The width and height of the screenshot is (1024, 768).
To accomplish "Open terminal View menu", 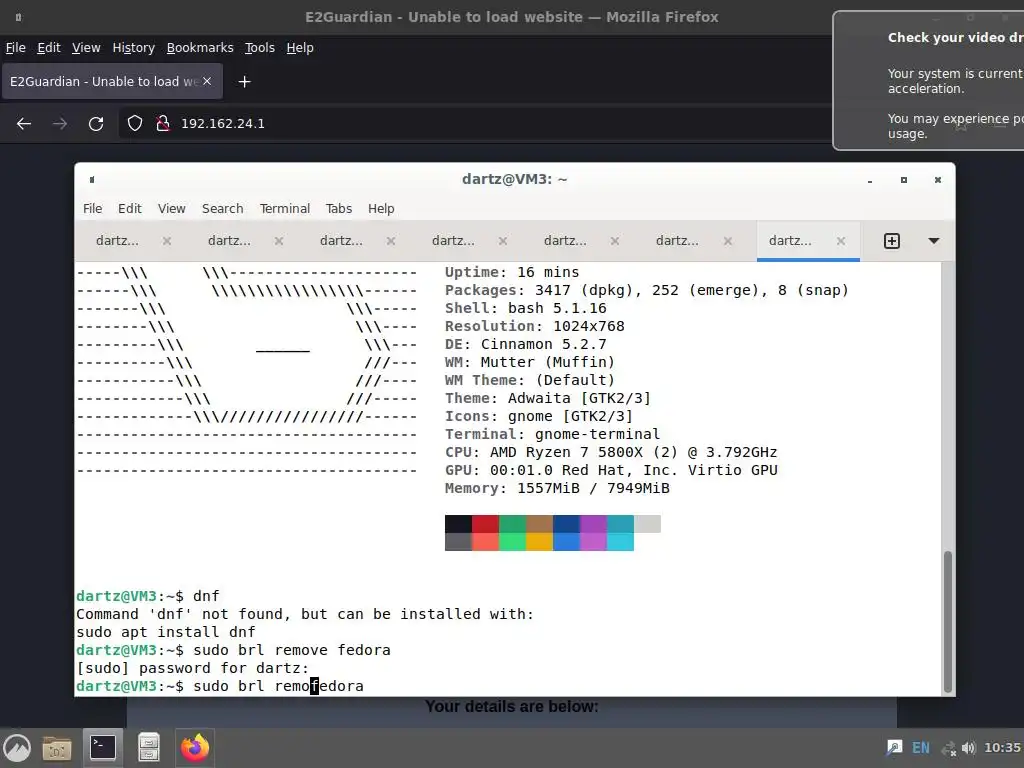I will [x=172, y=208].
